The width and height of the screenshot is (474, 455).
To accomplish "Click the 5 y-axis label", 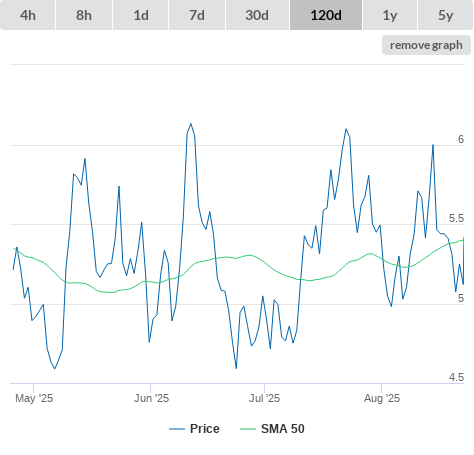I will tap(461, 298).
